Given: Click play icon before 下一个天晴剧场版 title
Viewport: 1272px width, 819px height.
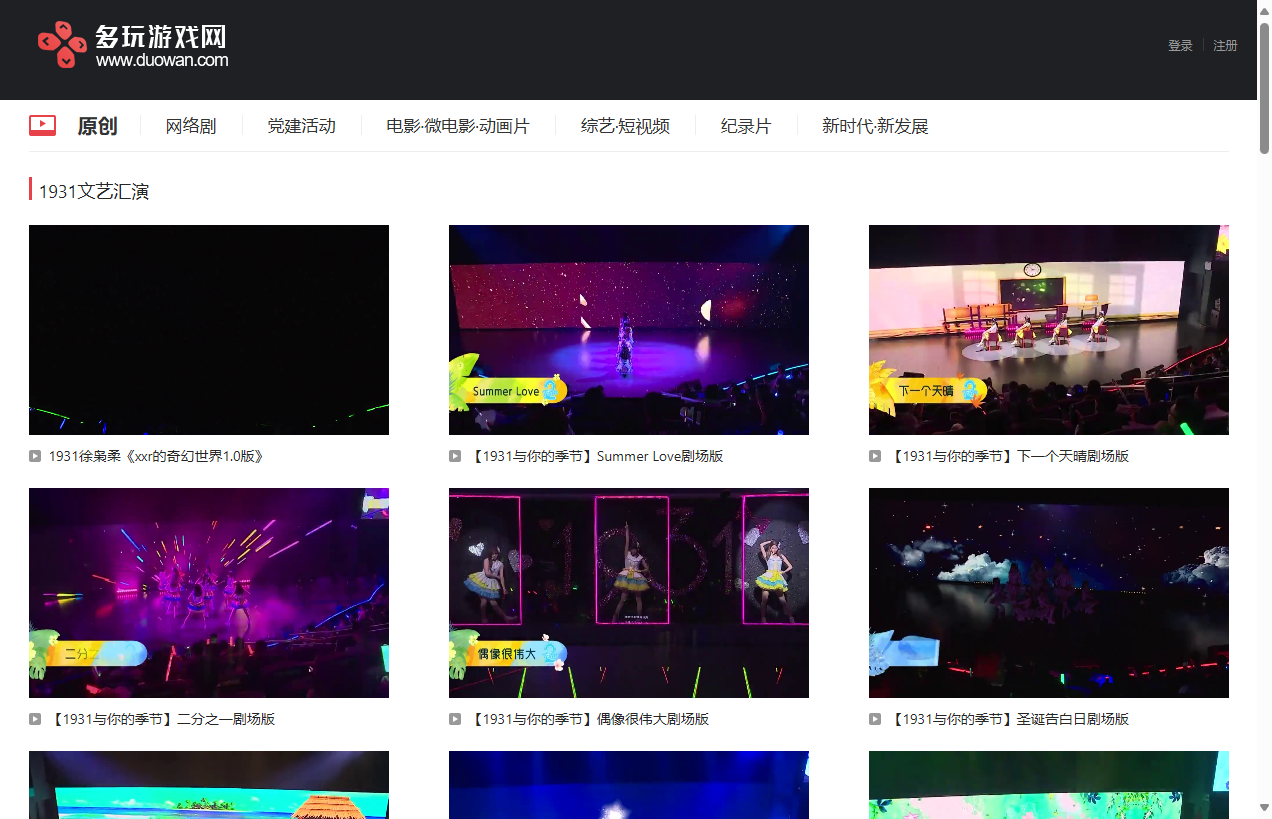Looking at the screenshot, I should pyautogui.click(x=875, y=456).
